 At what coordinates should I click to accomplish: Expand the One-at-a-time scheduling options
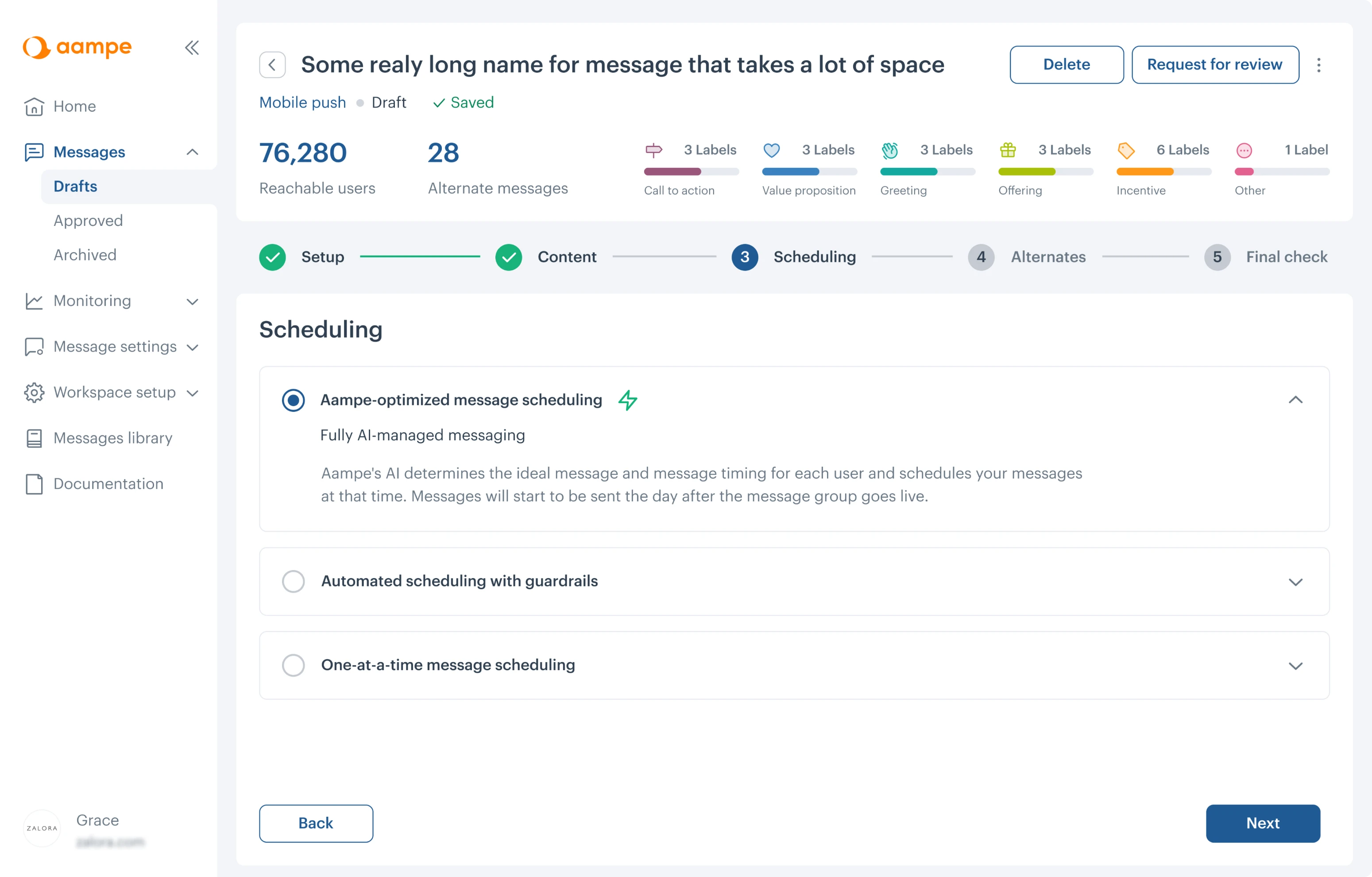(x=1296, y=665)
